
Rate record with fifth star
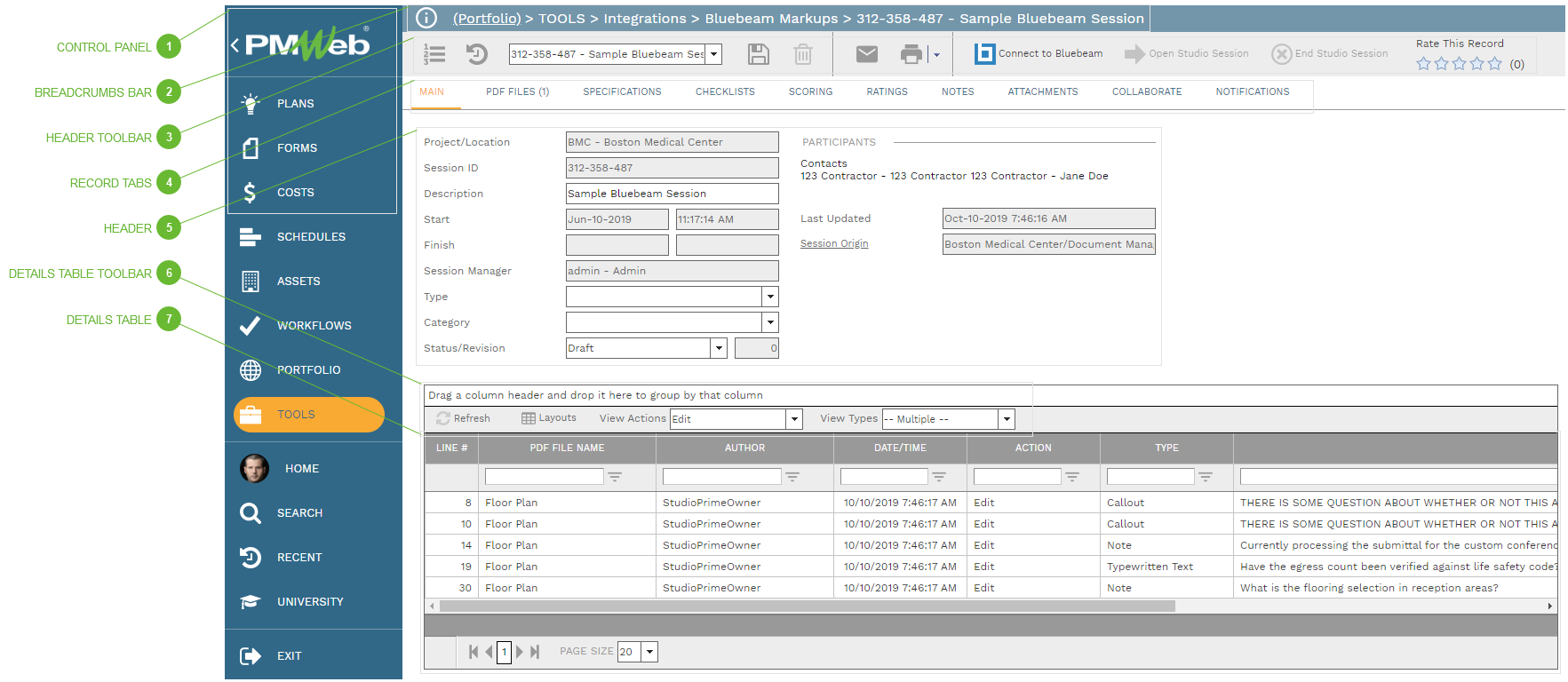coord(1495,64)
